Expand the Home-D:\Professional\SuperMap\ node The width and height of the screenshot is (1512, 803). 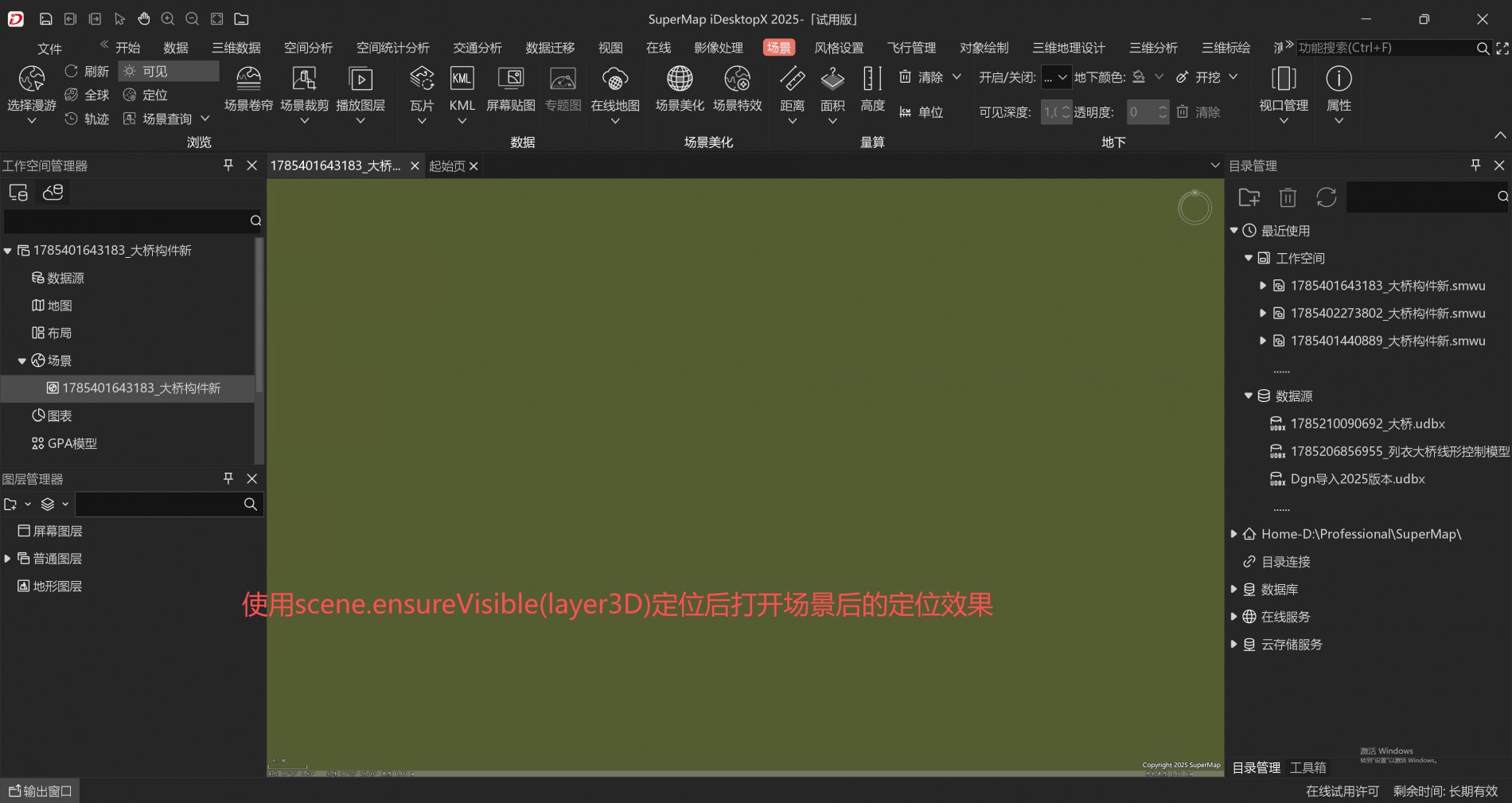click(1234, 534)
